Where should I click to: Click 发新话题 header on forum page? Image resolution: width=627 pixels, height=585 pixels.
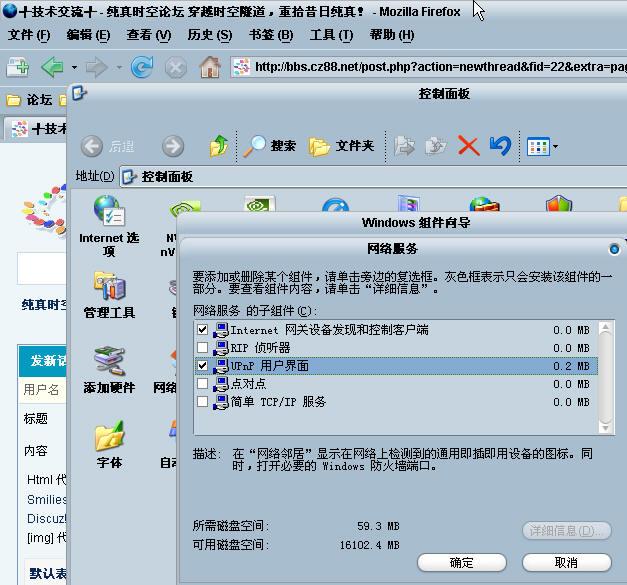[x=42, y=360]
